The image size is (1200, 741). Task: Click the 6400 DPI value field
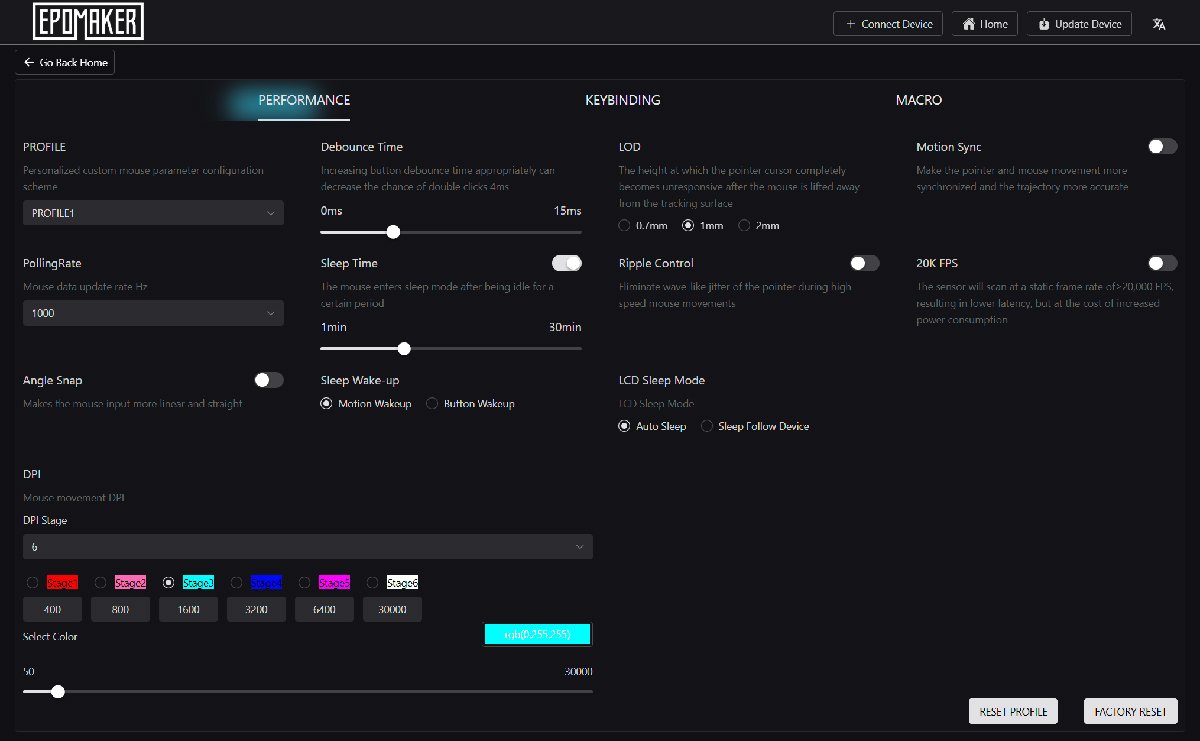pyautogui.click(x=324, y=609)
